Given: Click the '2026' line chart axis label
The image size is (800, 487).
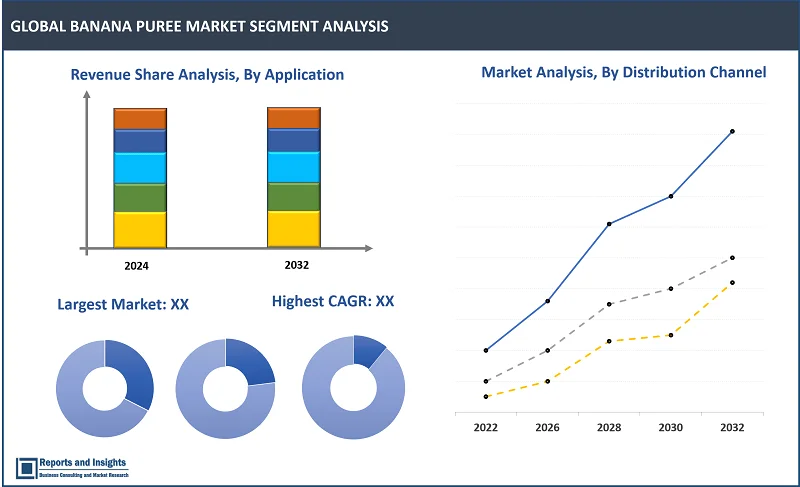Looking at the screenshot, I should [547, 427].
